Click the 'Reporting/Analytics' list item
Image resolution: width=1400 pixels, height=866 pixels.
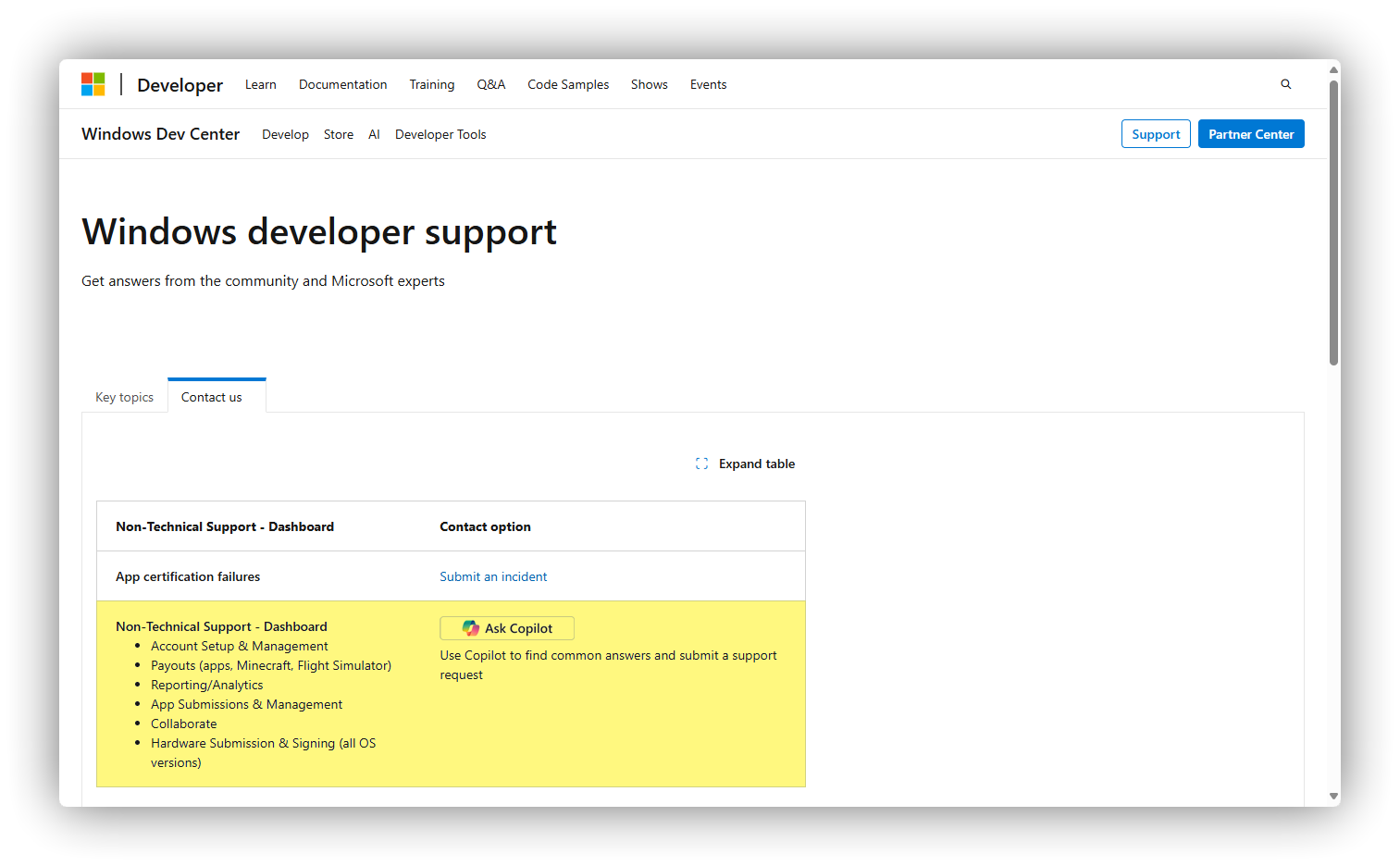(x=207, y=685)
